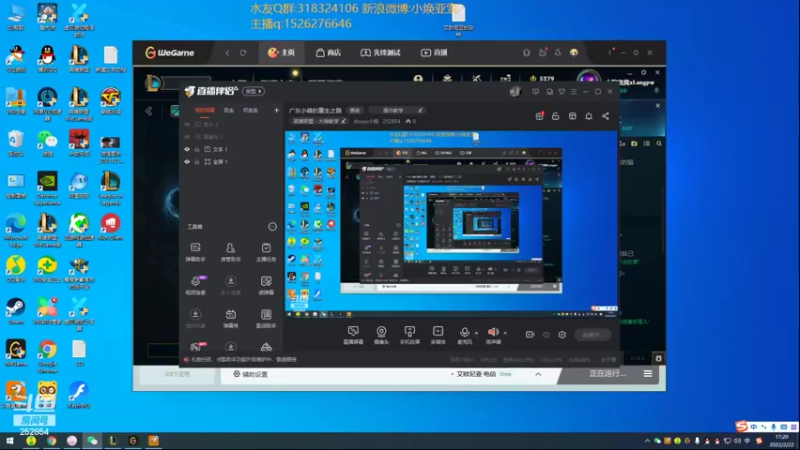
Task: Select the first scene tab underlined in red
Action: pos(205,110)
